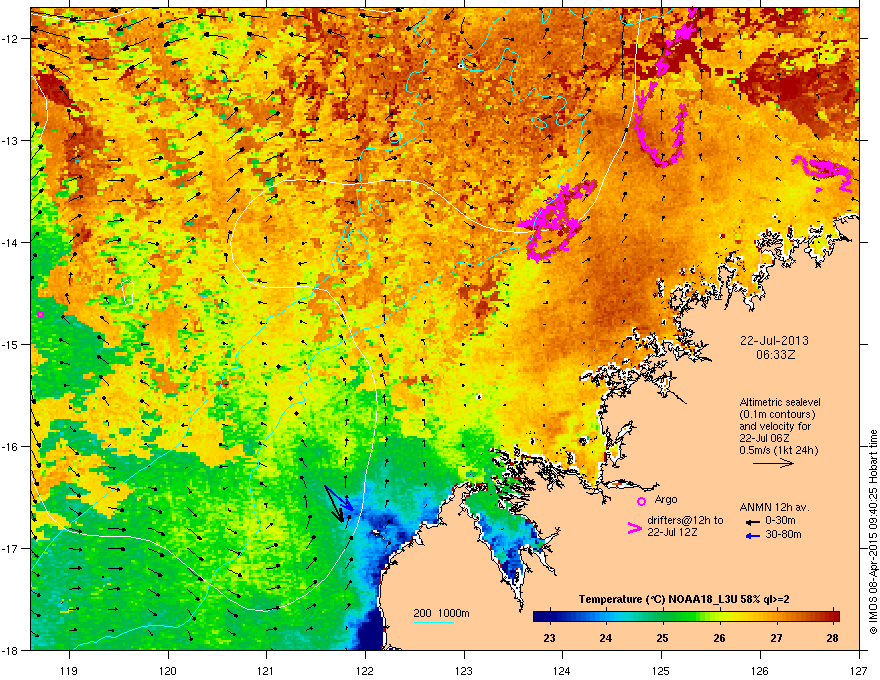Click colorbar tick label 26

[x=719, y=638]
